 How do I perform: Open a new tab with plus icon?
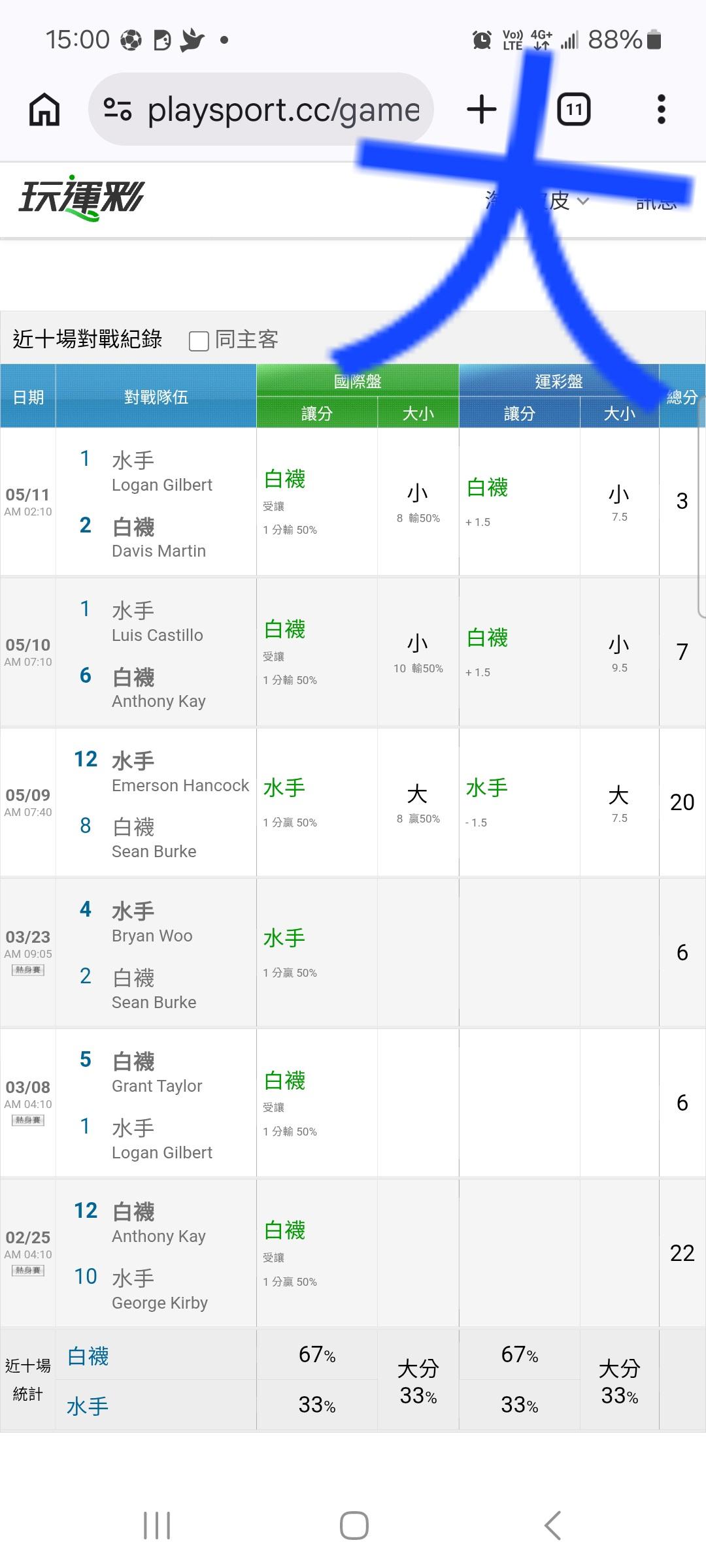coord(482,109)
